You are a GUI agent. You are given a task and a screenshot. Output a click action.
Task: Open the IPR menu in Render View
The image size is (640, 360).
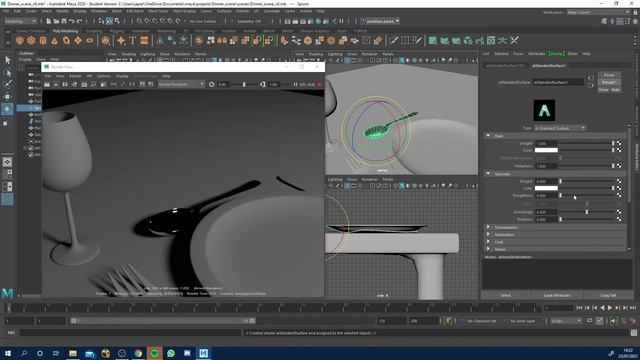point(89,76)
